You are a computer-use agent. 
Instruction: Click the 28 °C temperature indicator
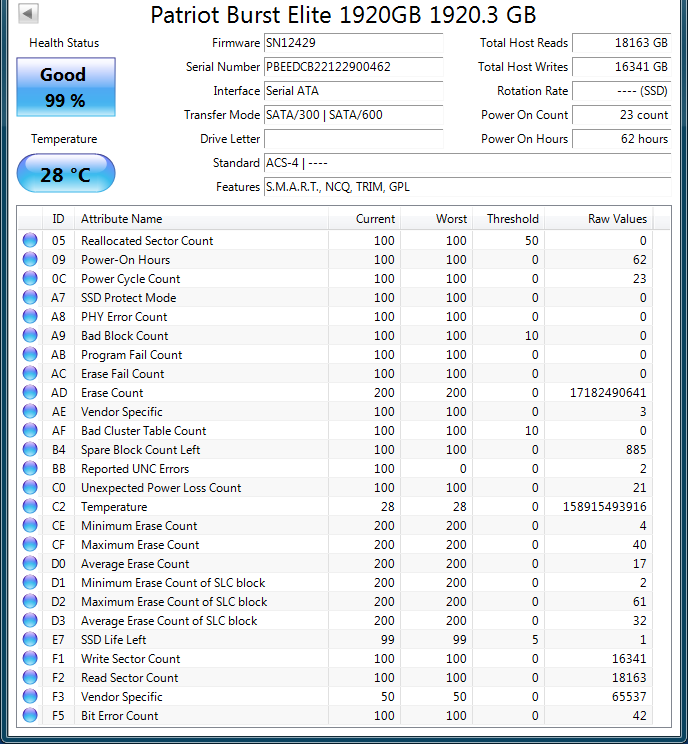[x=66, y=174]
